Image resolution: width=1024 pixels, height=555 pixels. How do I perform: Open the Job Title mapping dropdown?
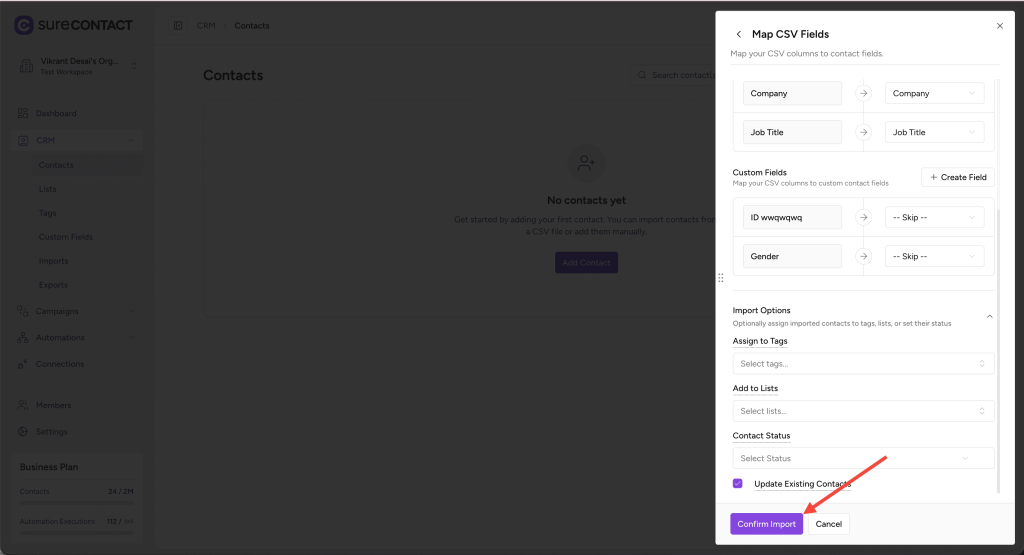point(934,132)
